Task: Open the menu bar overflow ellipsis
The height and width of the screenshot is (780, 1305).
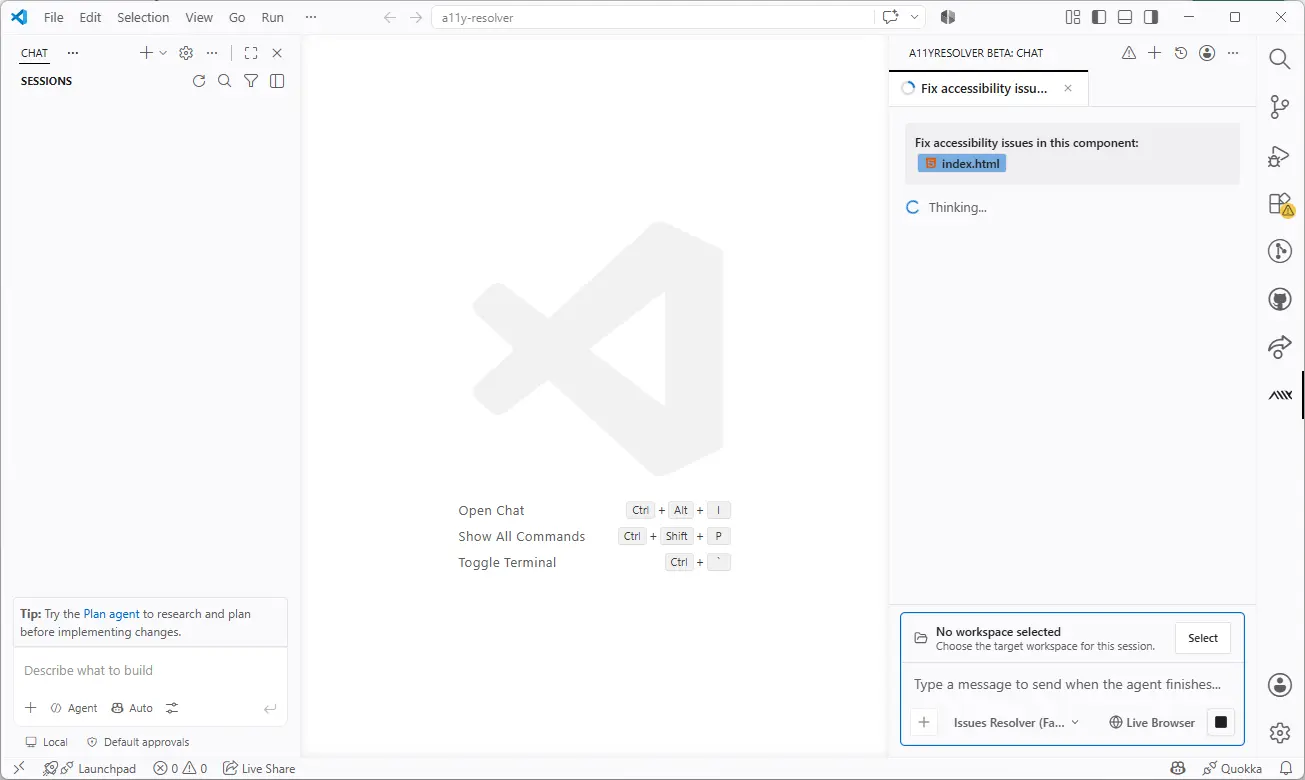Action: click(x=310, y=17)
